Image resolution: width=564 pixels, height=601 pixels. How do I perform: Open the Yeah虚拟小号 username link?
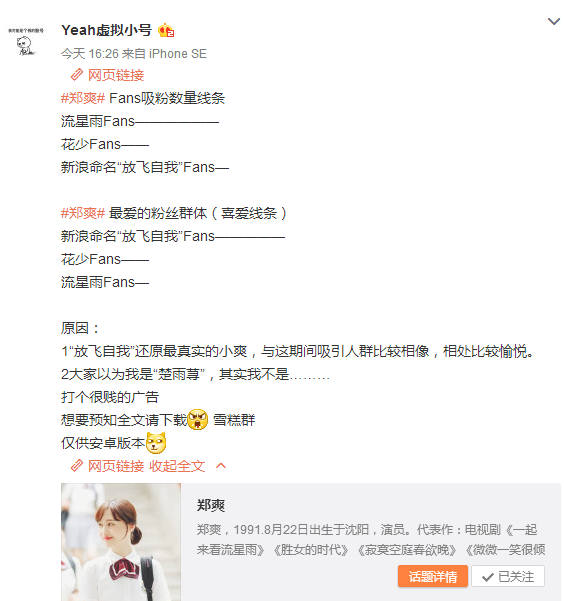pos(106,30)
